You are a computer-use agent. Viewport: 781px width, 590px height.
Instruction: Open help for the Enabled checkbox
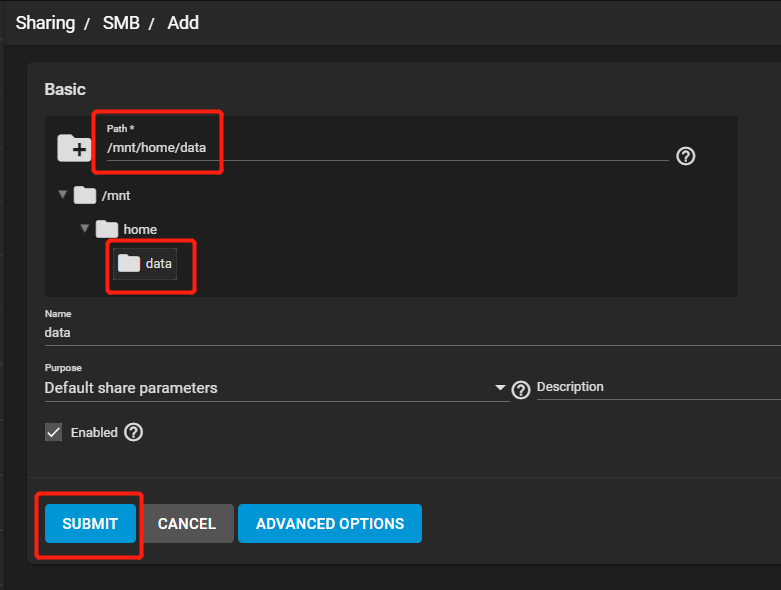(x=133, y=432)
